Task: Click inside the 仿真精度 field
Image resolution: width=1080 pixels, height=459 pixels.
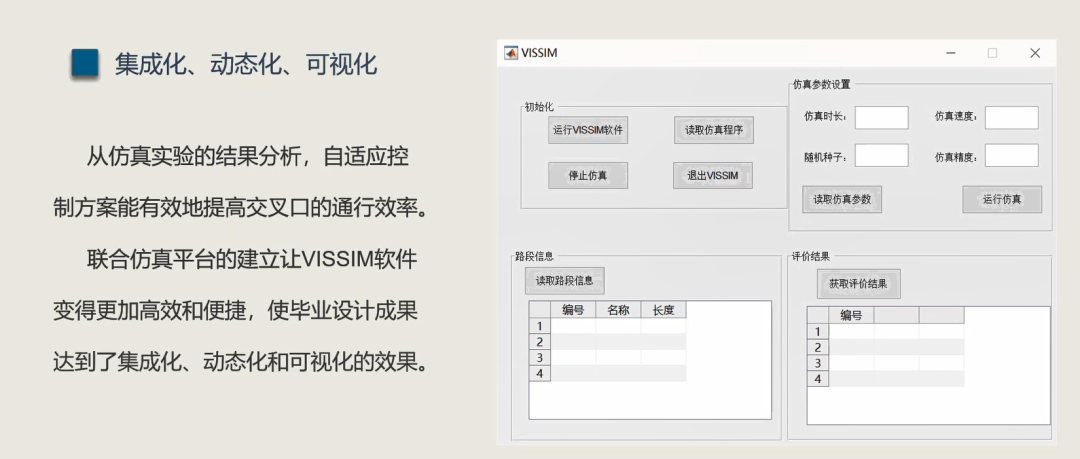Action: (x=1011, y=156)
